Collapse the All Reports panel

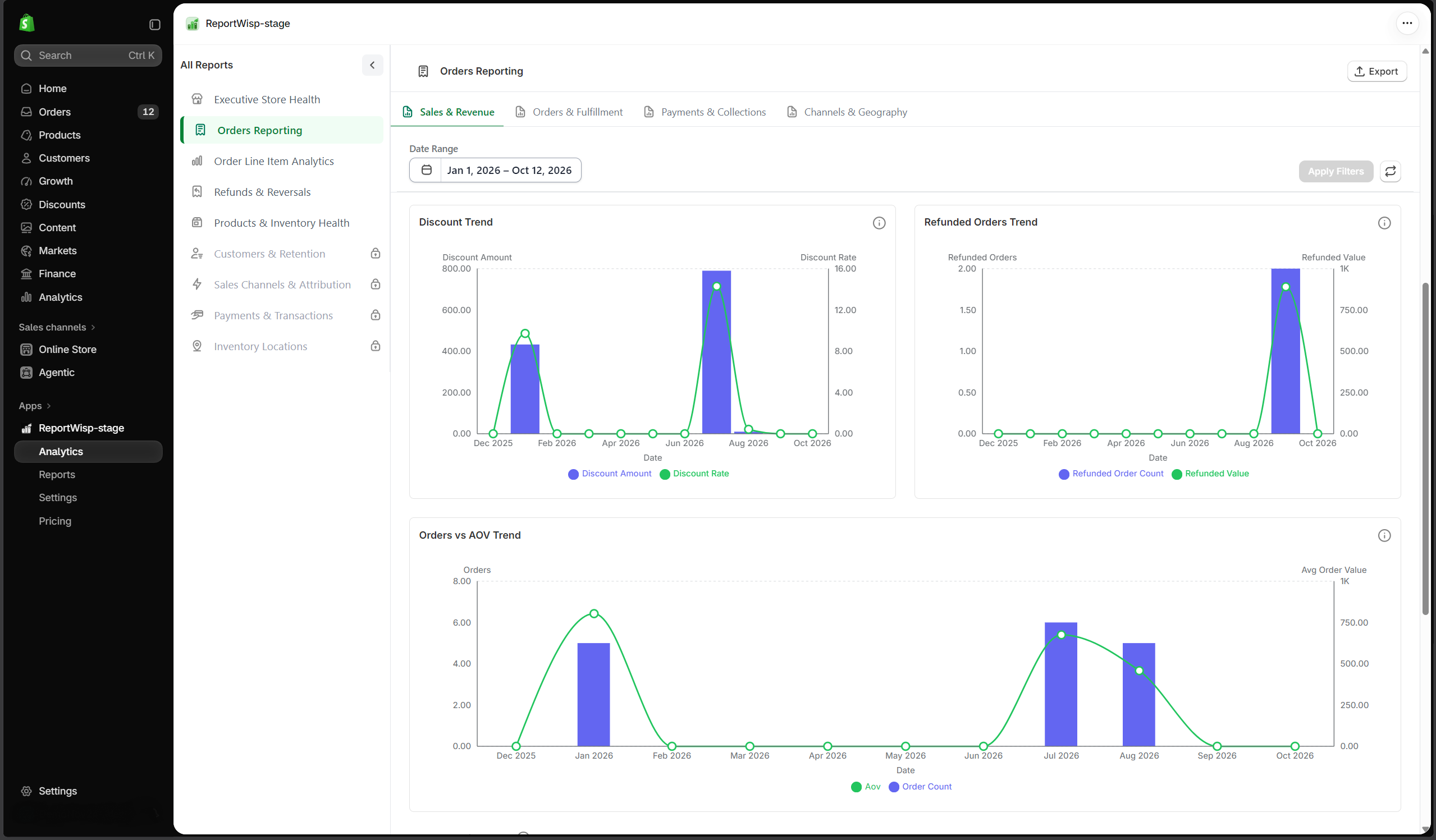(372, 65)
